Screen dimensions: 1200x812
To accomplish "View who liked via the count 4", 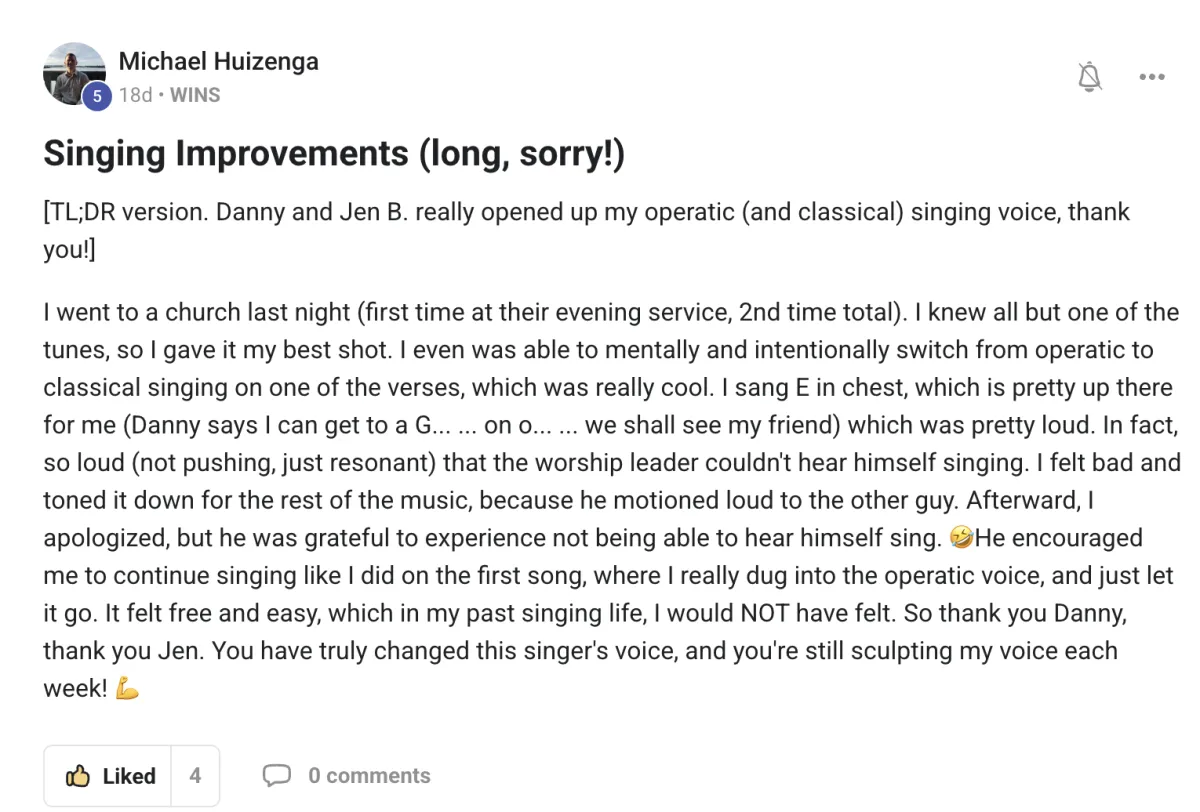I will pos(195,776).
